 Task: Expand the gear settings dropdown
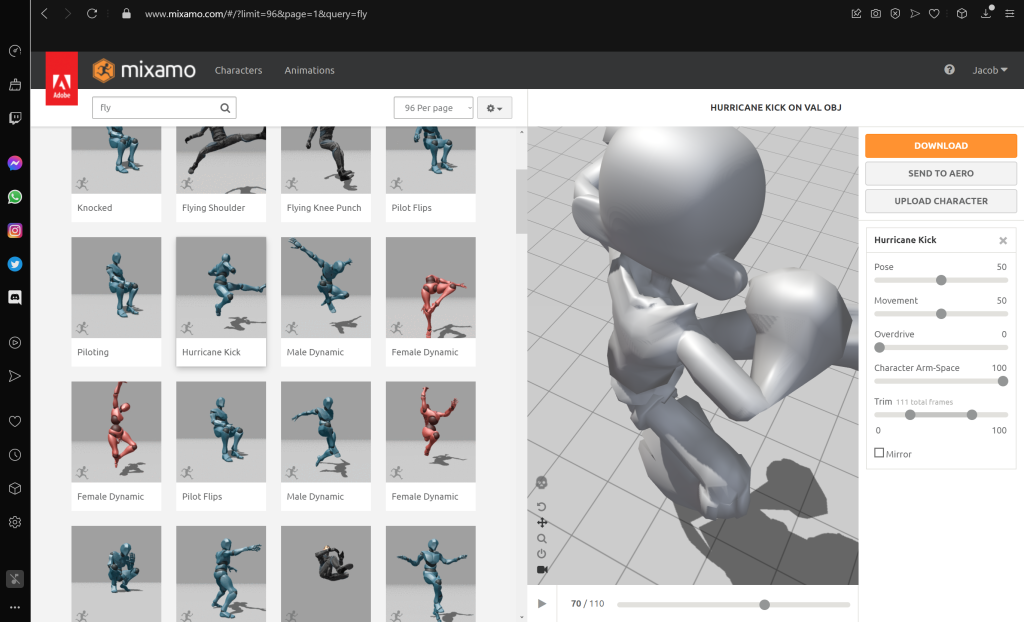click(494, 108)
